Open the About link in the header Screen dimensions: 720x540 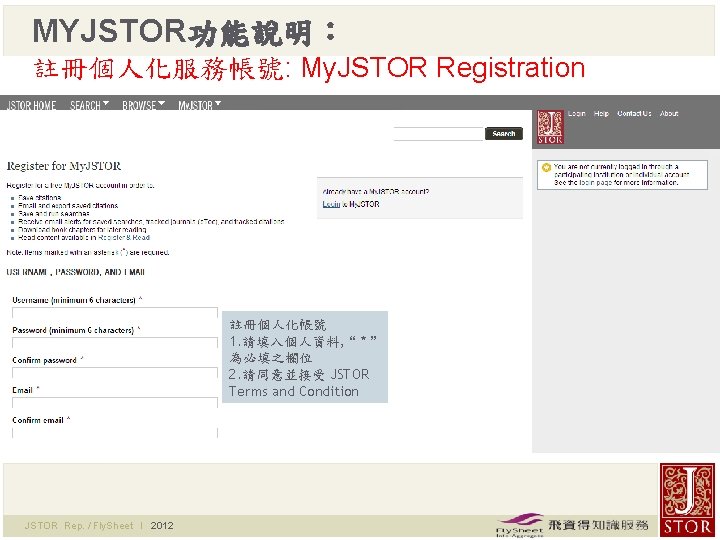click(x=669, y=113)
